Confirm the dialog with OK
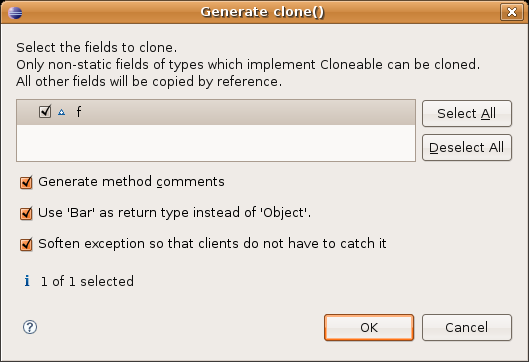529x362 pixels. [369, 327]
